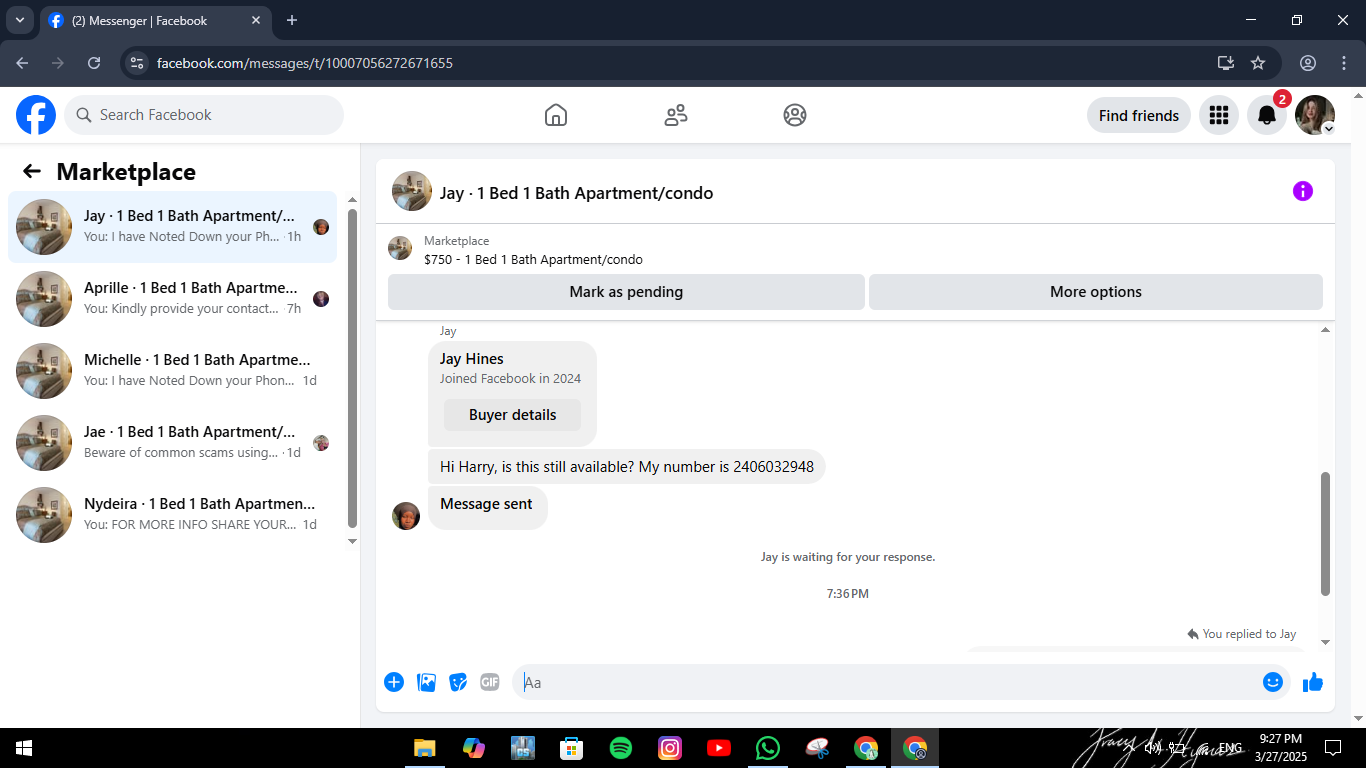Click Jay's avatar in the chat header
The image size is (1366, 768).
(x=412, y=191)
